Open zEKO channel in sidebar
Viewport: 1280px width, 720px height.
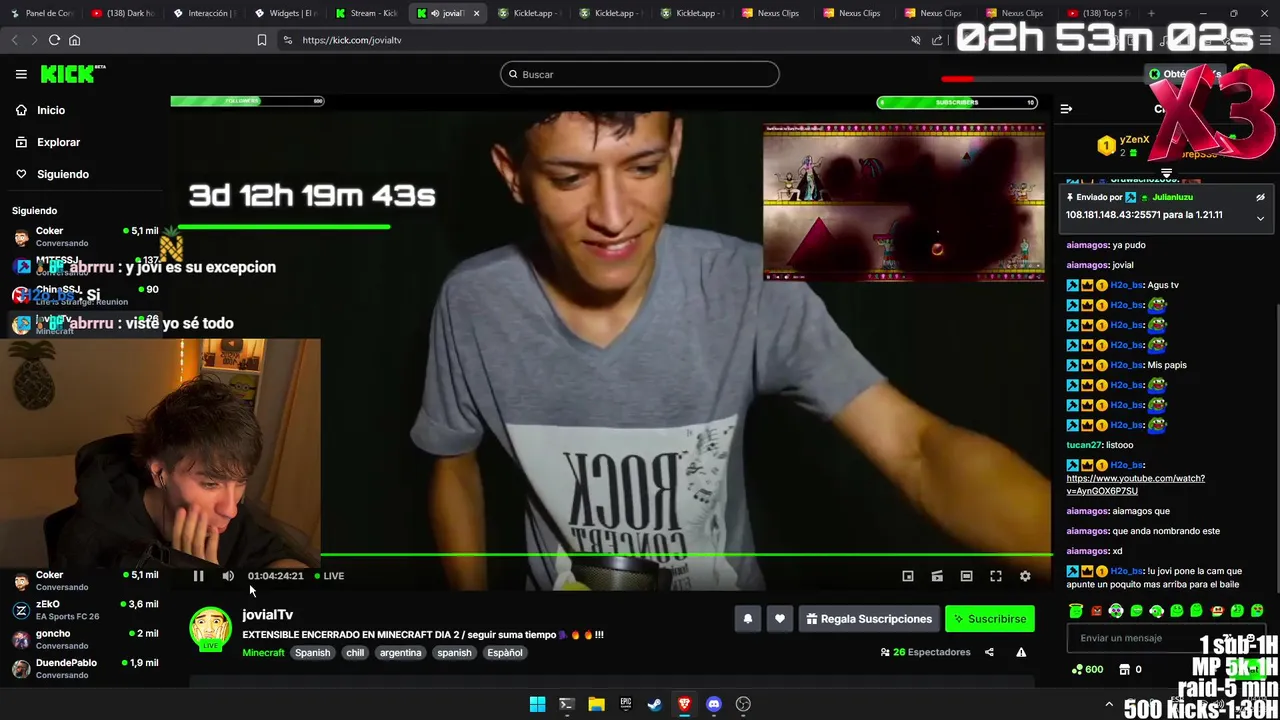[84, 609]
